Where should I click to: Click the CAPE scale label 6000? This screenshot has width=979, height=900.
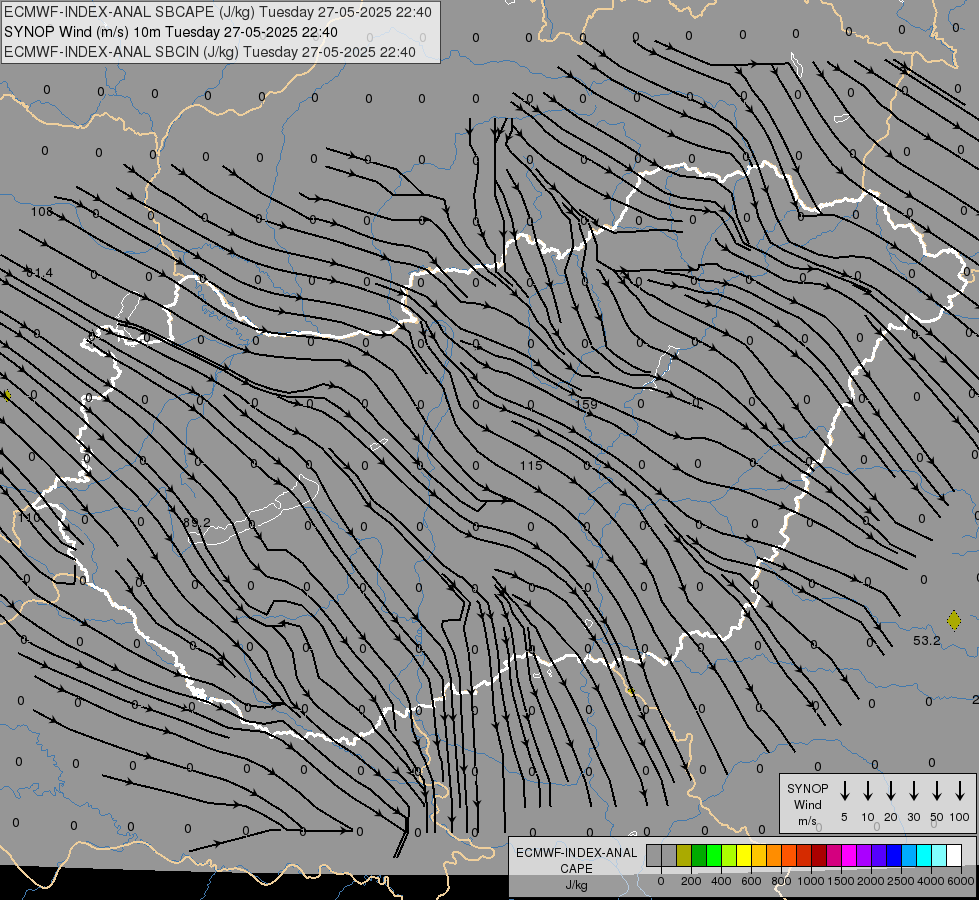pyautogui.click(x=961, y=881)
